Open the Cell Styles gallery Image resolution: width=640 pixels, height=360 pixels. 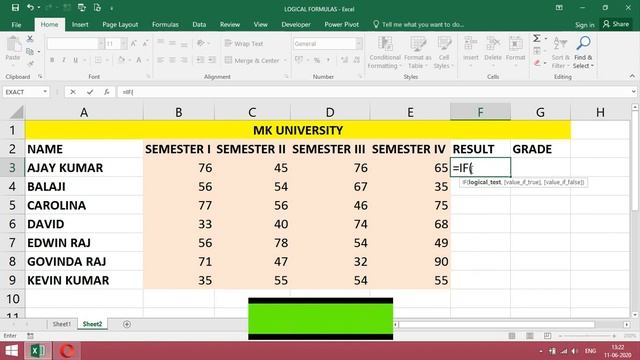pos(443,53)
